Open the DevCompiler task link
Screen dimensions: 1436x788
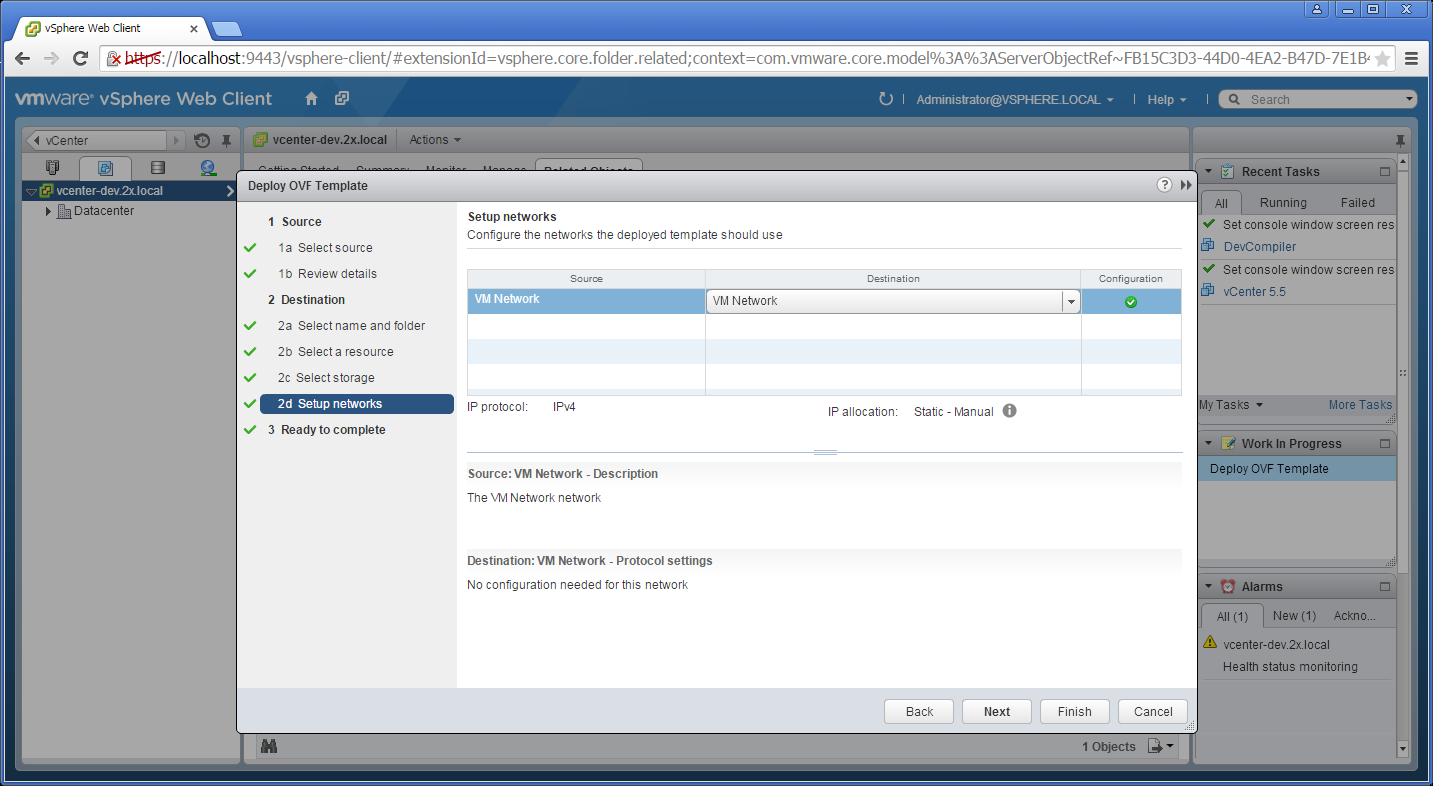(x=1259, y=247)
